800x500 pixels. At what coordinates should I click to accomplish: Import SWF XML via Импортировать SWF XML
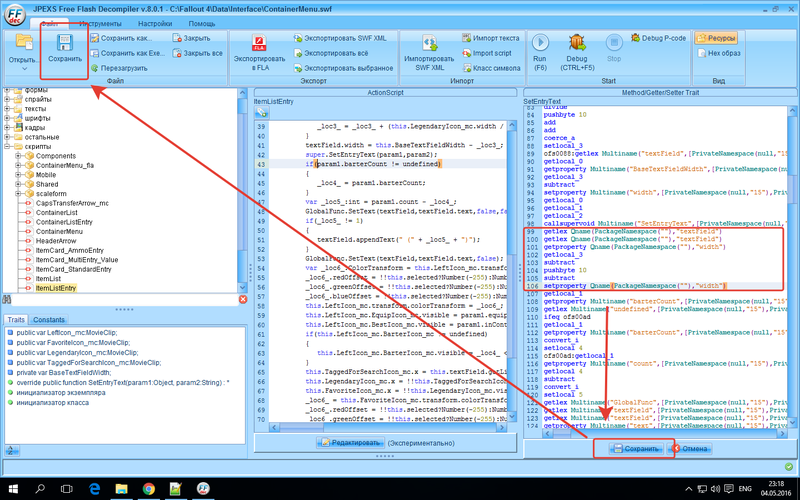[x=429, y=53]
